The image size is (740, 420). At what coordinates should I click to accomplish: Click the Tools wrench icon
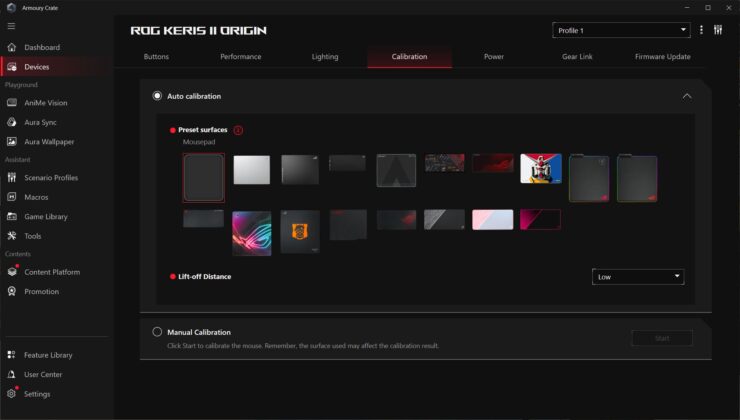coord(12,235)
